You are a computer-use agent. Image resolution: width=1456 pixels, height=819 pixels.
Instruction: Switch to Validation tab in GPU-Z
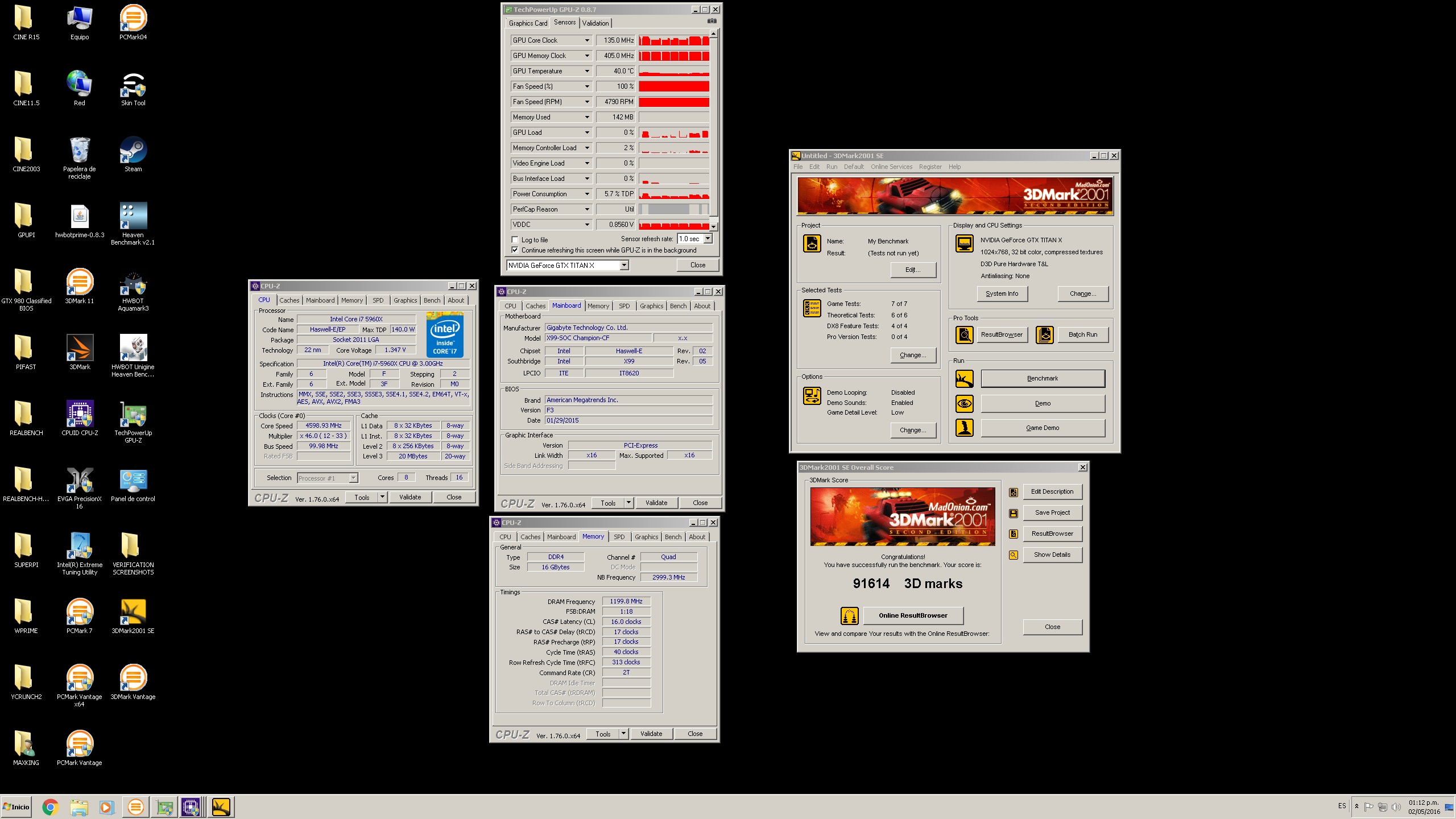pos(595,23)
